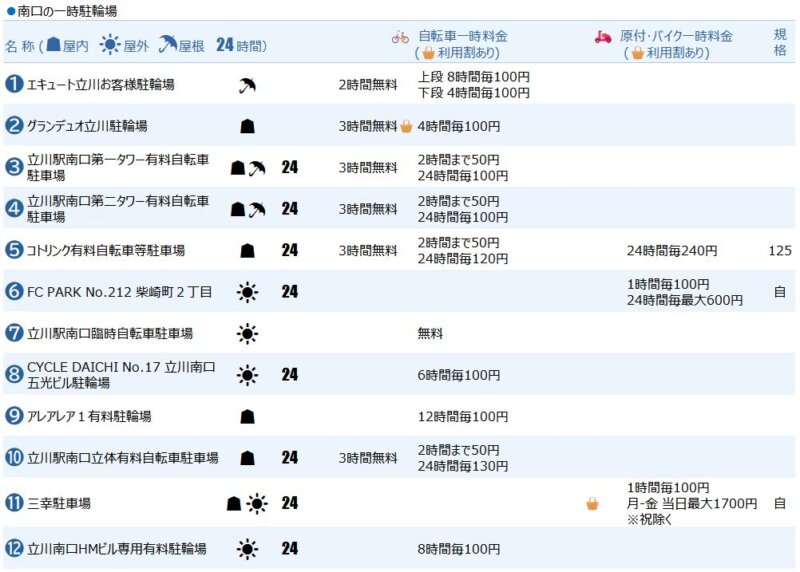Click 2時間無料 in エキュート立川 row
The height and width of the screenshot is (572, 800).
tap(368, 85)
